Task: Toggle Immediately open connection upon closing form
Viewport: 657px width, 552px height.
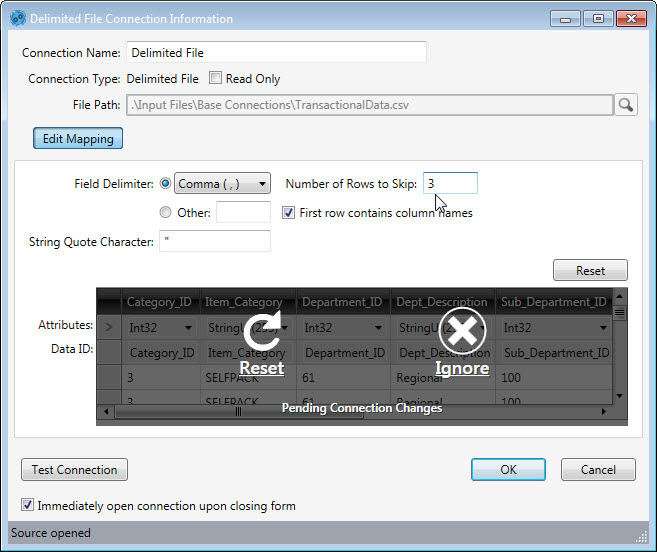Action: [28, 505]
